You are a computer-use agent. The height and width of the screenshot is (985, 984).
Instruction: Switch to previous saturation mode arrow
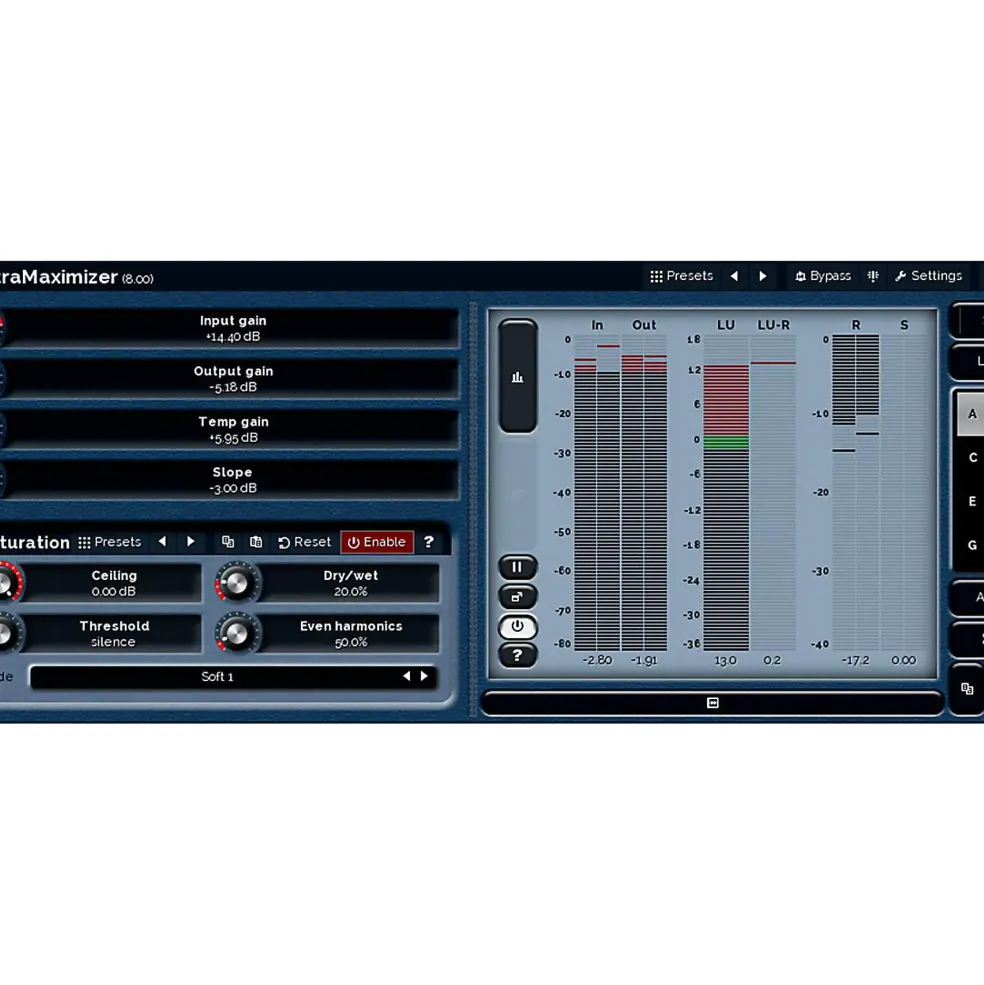[407, 677]
